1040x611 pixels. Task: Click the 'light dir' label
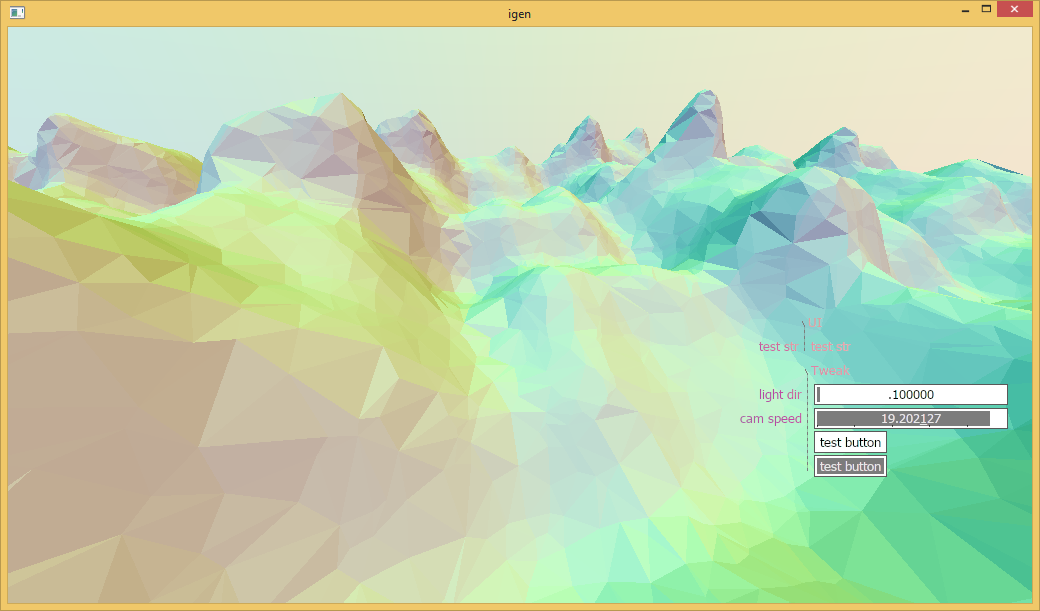(780, 395)
